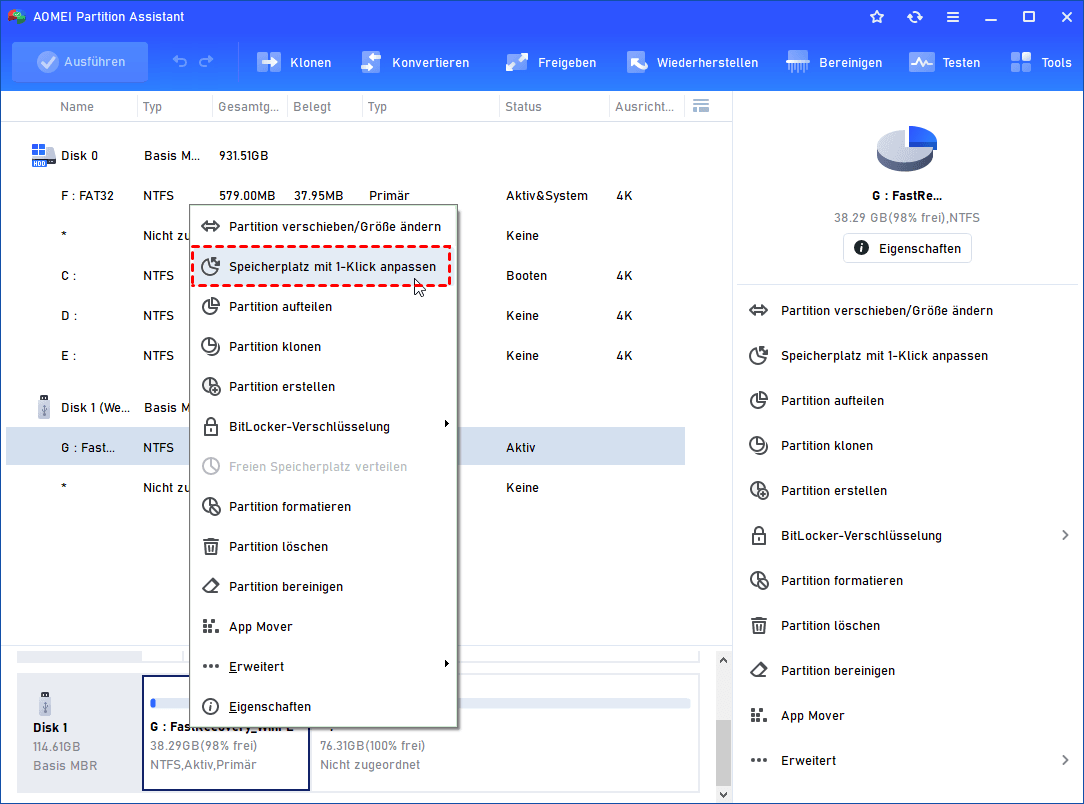Image resolution: width=1084 pixels, height=804 pixels.
Task: Select Disk 1 block in disk map
Action: pos(79,732)
